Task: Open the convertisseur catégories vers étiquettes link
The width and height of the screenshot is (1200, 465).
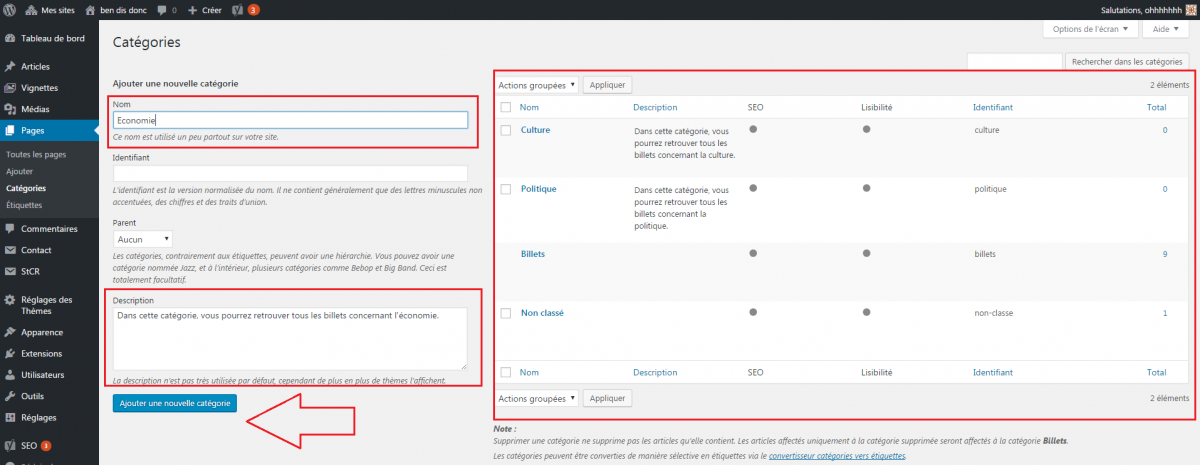Action: point(836,456)
